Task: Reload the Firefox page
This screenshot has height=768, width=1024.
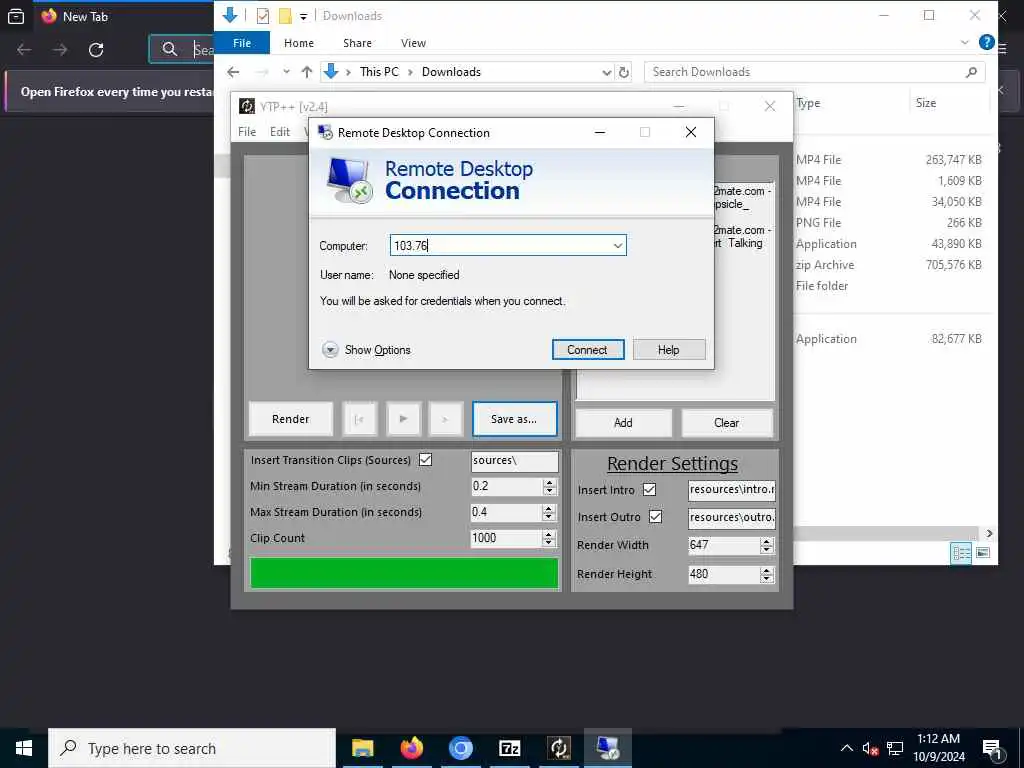Action: click(x=96, y=50)
